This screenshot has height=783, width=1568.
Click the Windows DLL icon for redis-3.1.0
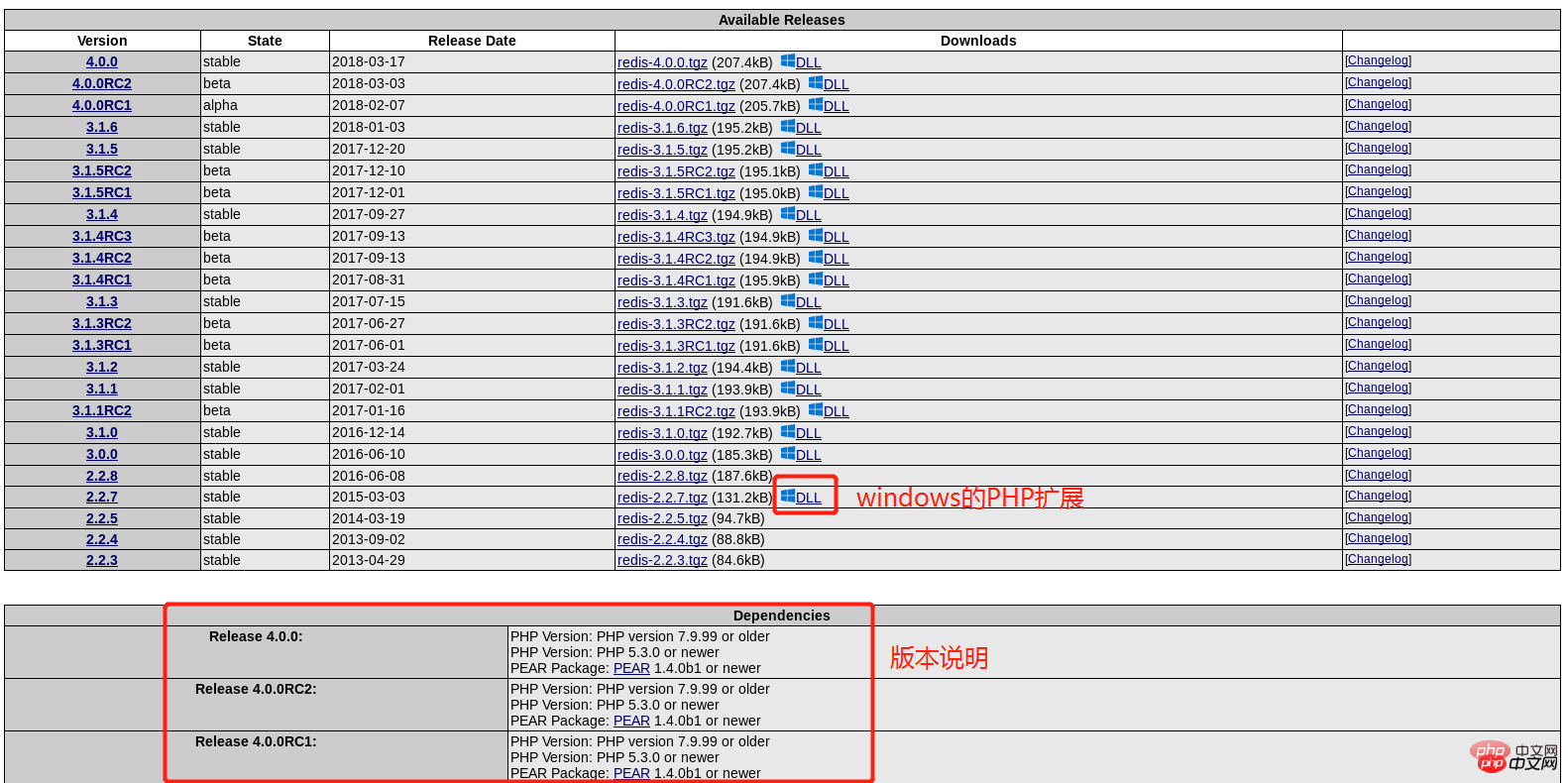(x=788, y=432)
